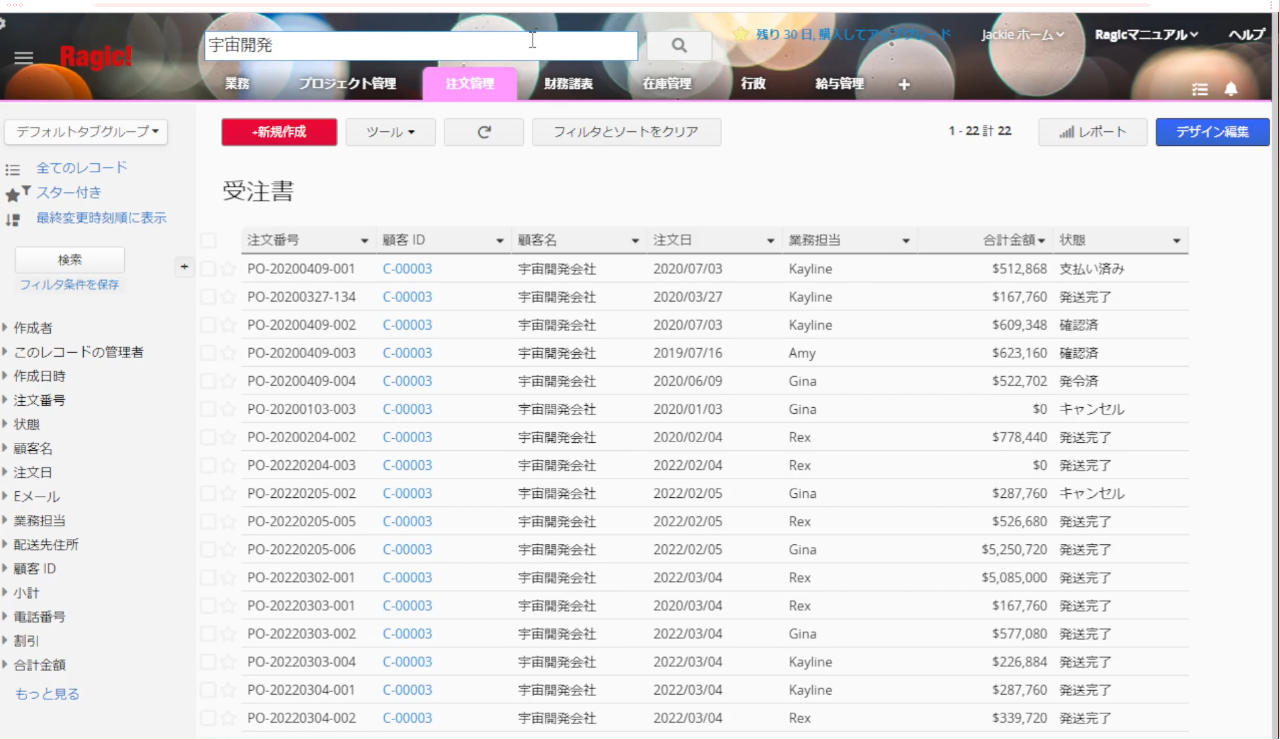Viewport: 1280px width, 740px height.
Task: Click the plus button beside search panel
Action: pyautogui.click(x=183, y=267)
